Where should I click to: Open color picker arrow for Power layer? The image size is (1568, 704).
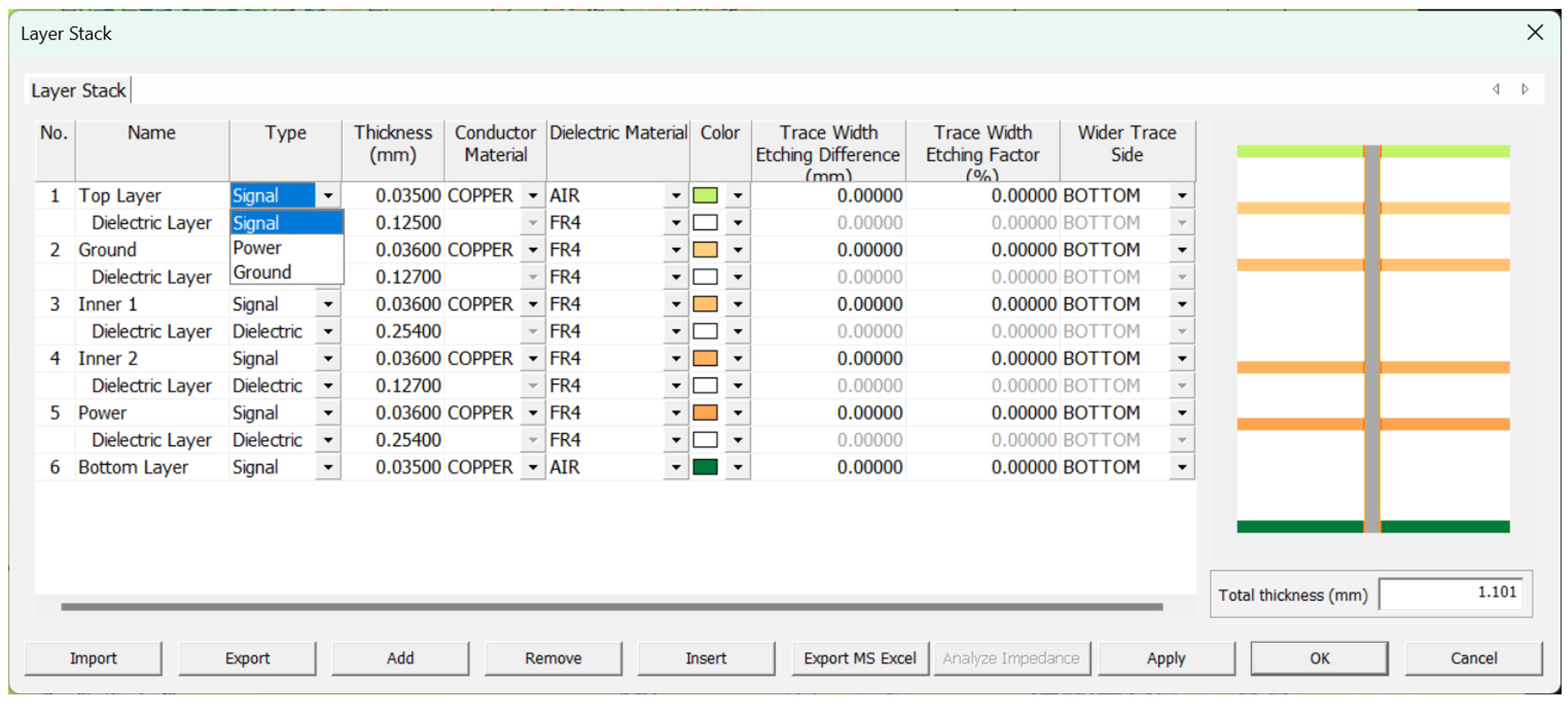click(738, 413)
